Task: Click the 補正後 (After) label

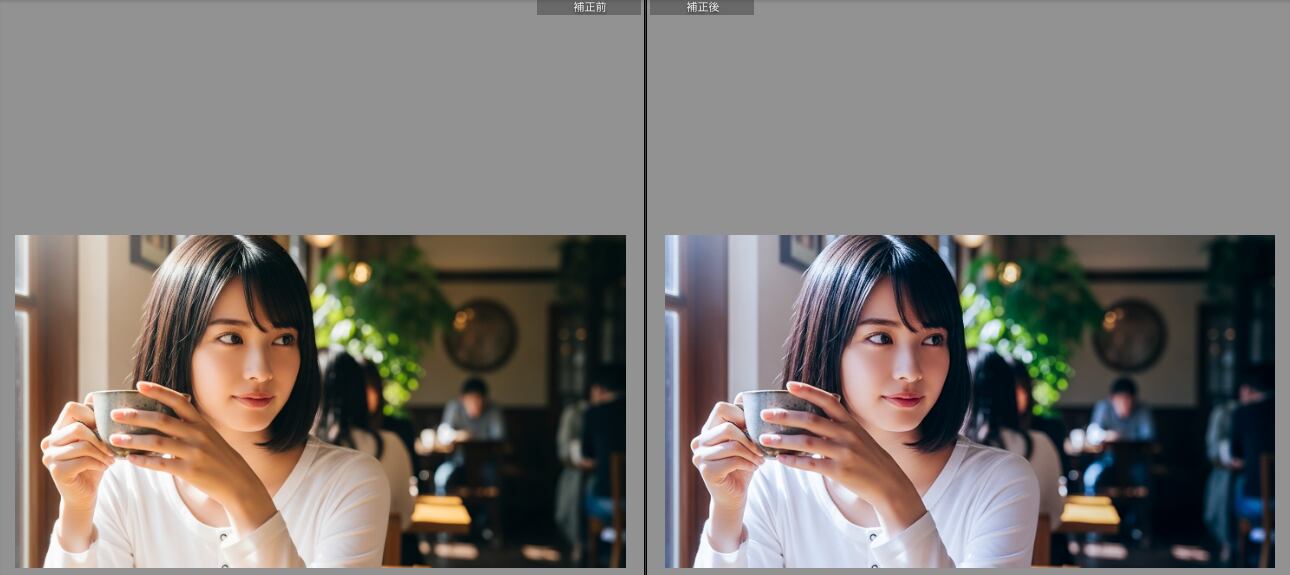Action: (x=701, y=7)
